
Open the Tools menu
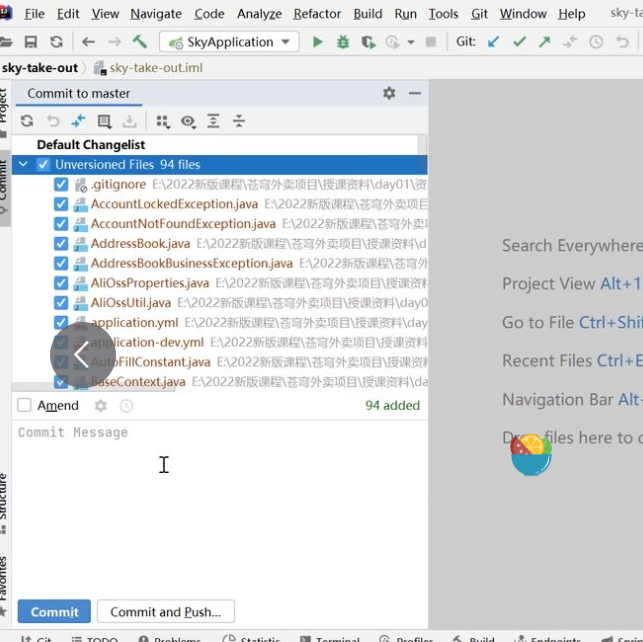pos(443,14)
